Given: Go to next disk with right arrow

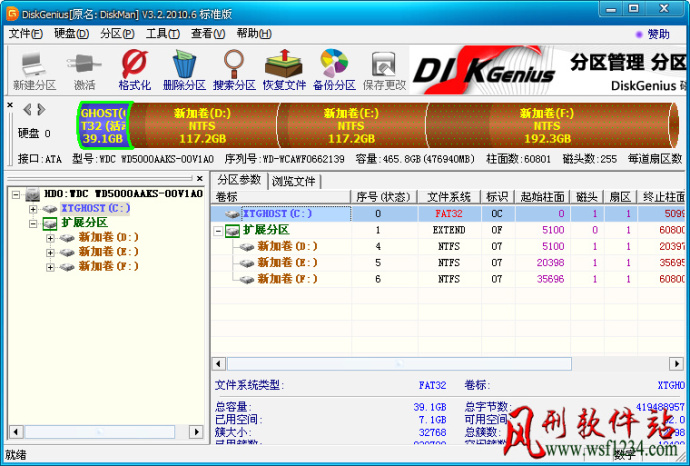Looking at the screenshot, I should click(41, 109).
